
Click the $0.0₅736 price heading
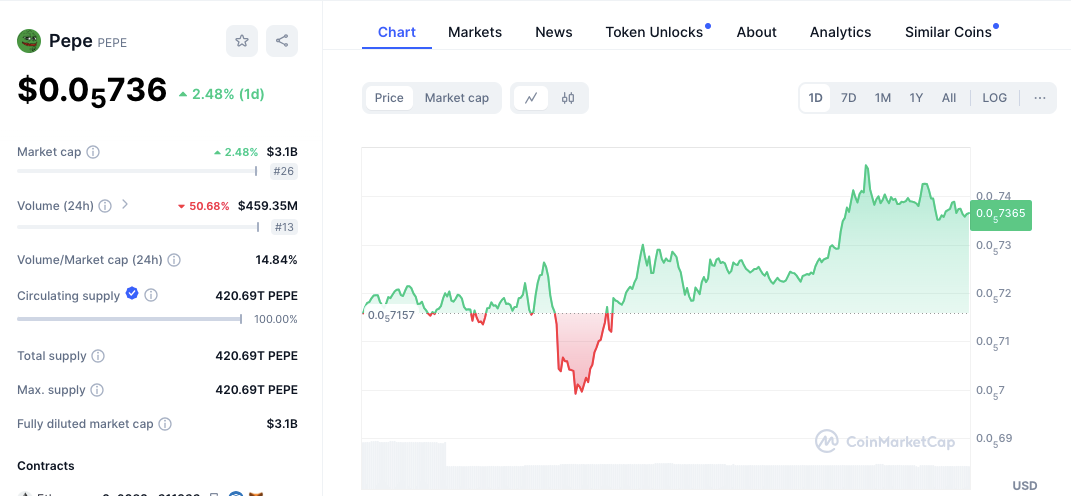(92, 91)
